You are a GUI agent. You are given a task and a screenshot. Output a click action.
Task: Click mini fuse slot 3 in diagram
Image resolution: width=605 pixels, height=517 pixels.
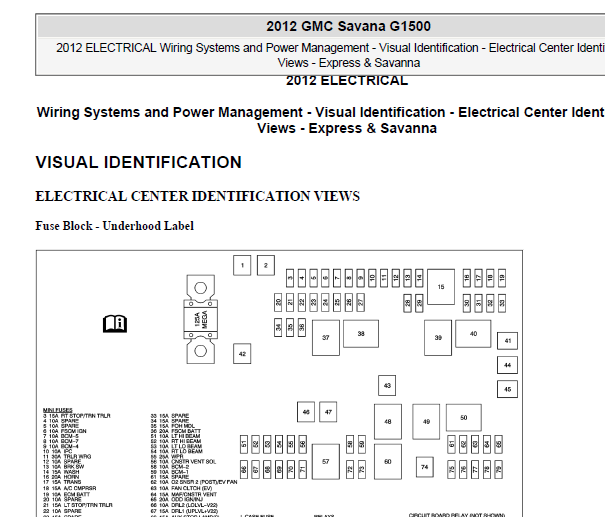pyautogui.click(x=290, y=278)
